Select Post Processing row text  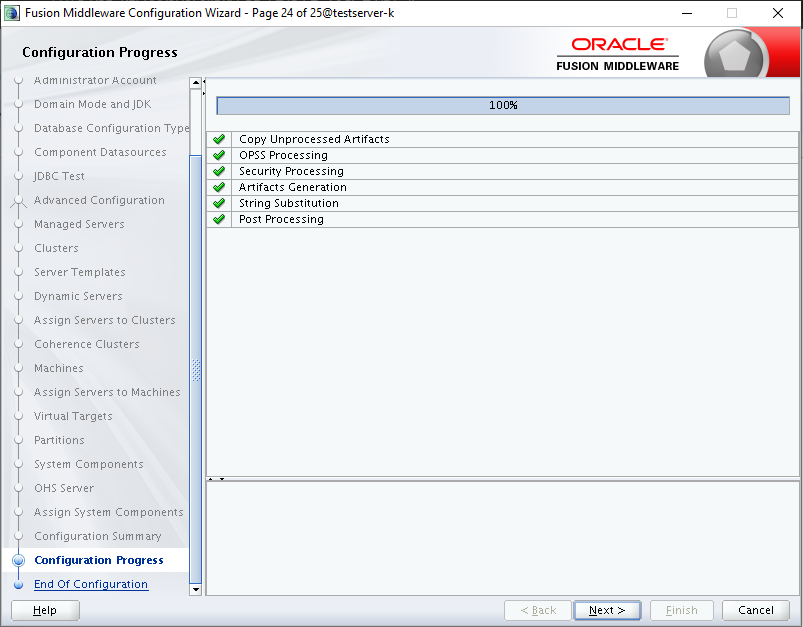tap(281, 219)
